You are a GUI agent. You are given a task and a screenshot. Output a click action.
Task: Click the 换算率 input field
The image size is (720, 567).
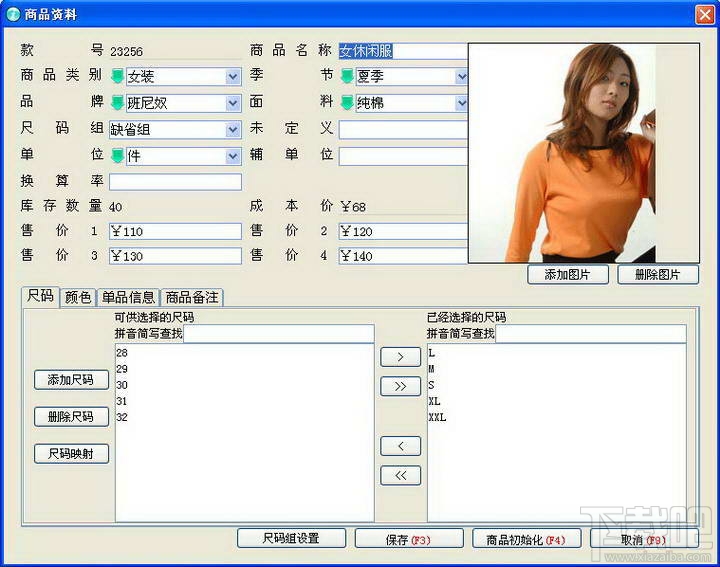[x=175, y=182]
